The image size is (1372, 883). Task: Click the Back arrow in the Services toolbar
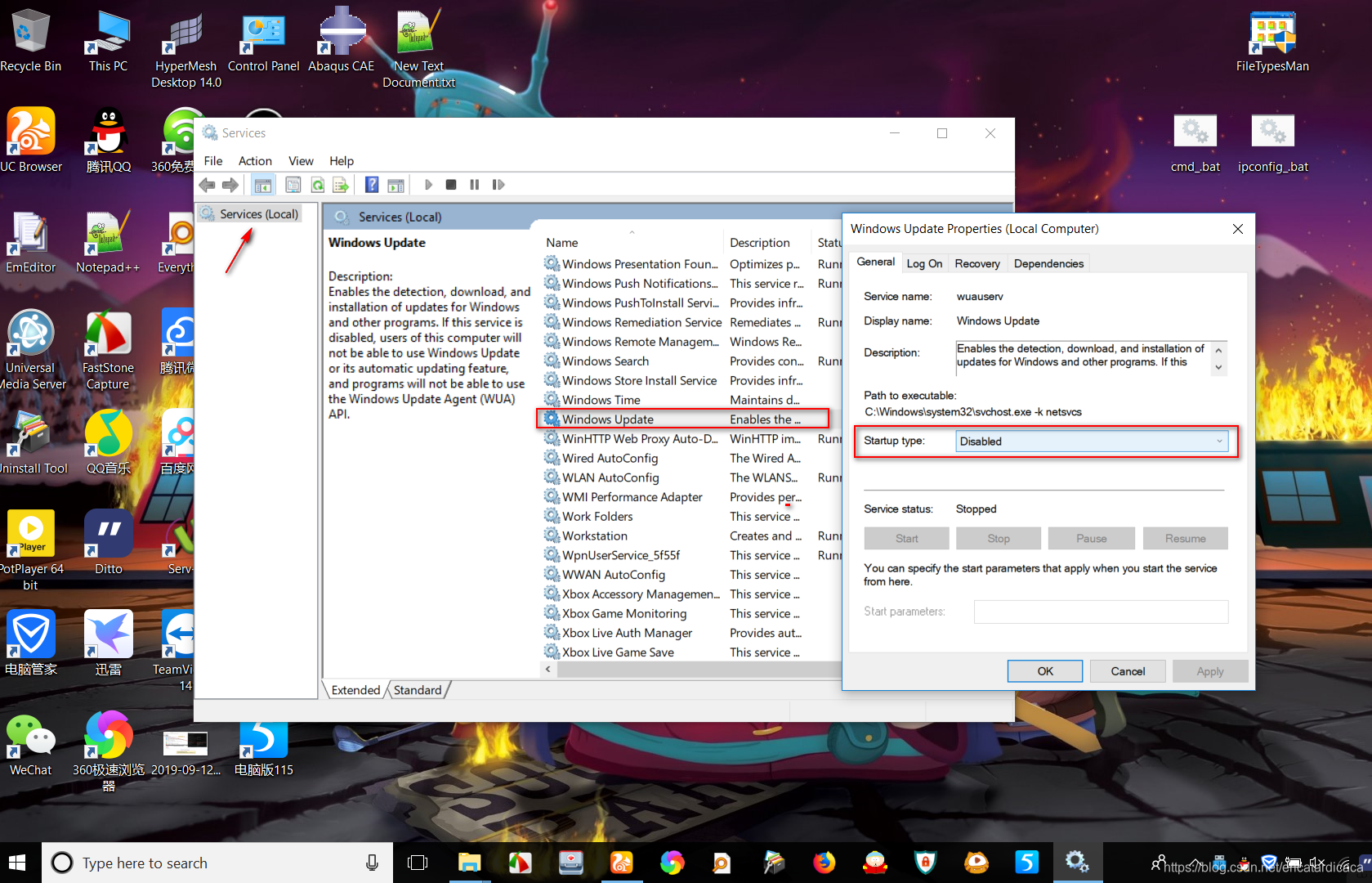pyautogui.click(x=208, y=185)
